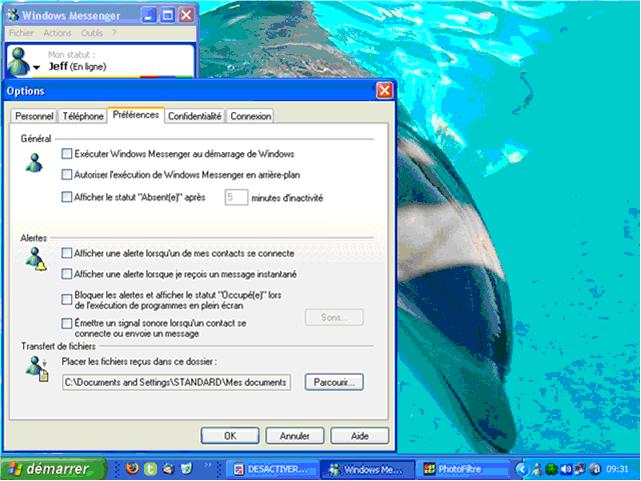Image resolution: width=641 pixels, height=481 pixels.
Task: Click the network computers tray icon
Action: (x=580, y=469)
